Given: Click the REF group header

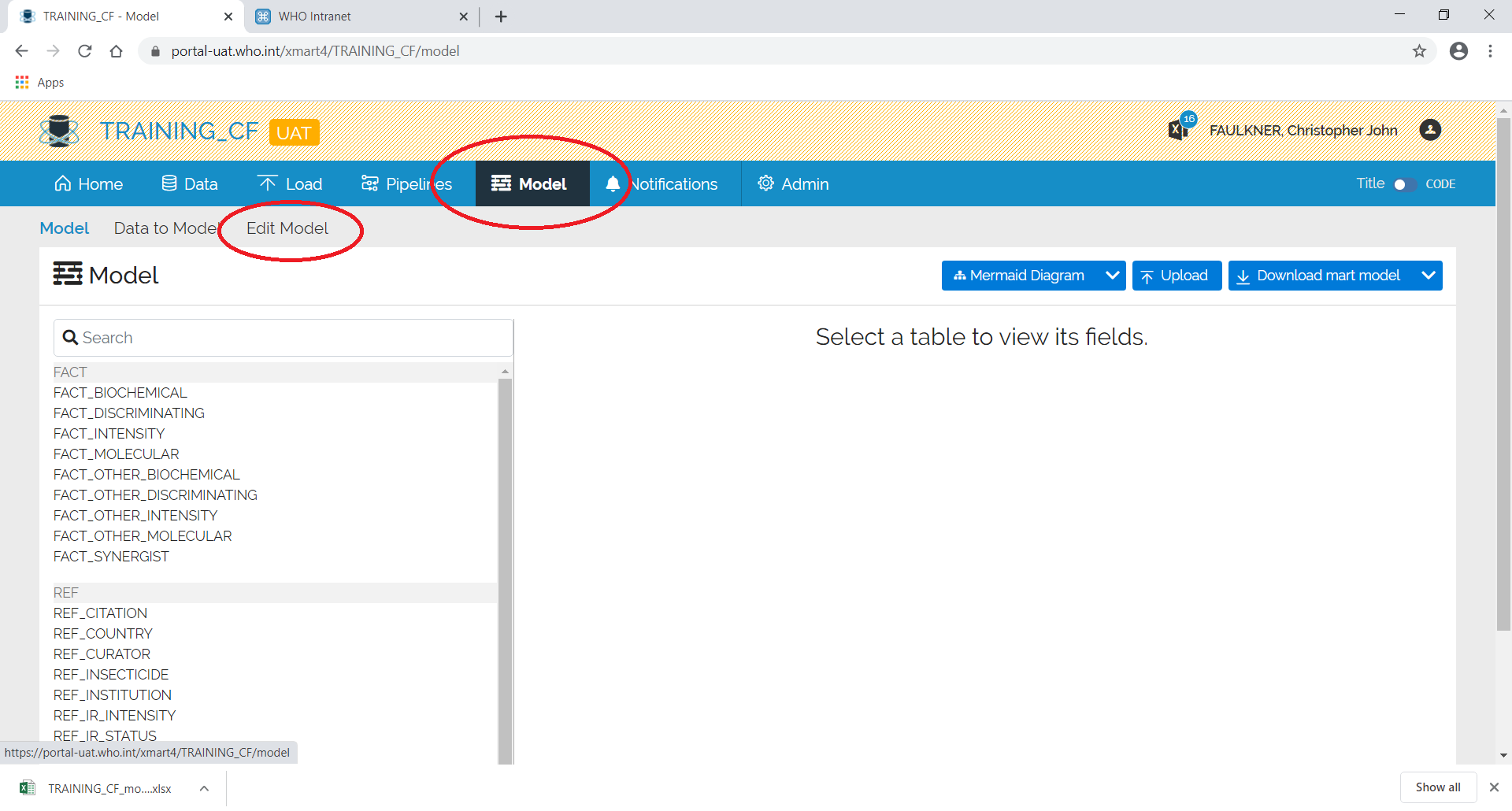Looking at the screenshot, I should pyautogui.click(x=276, y=593).
